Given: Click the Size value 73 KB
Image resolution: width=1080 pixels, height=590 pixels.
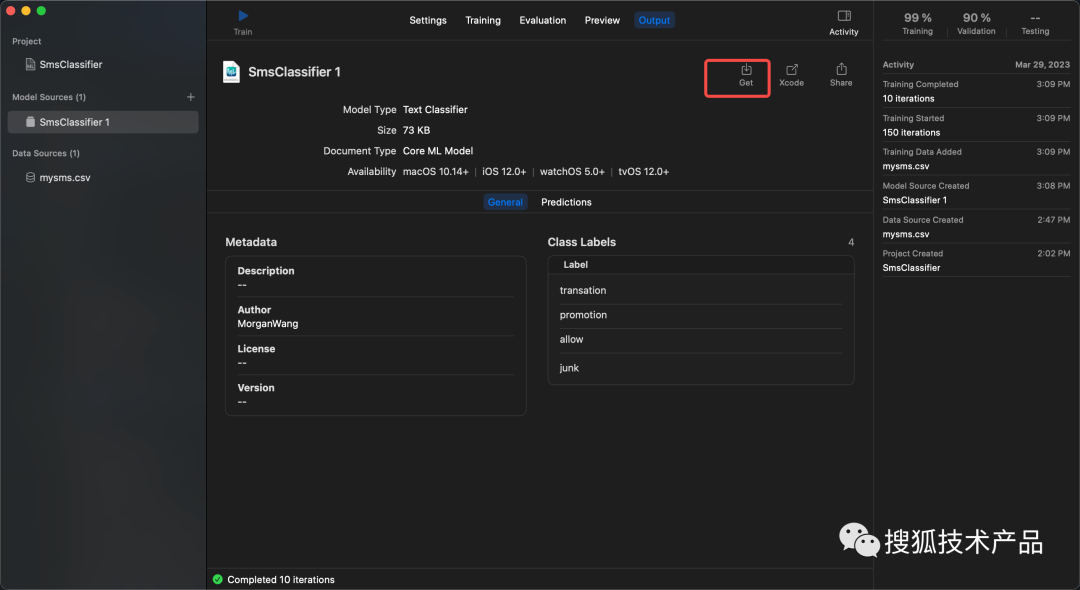Looking at the screenshot, I should [x=416, y=130].
